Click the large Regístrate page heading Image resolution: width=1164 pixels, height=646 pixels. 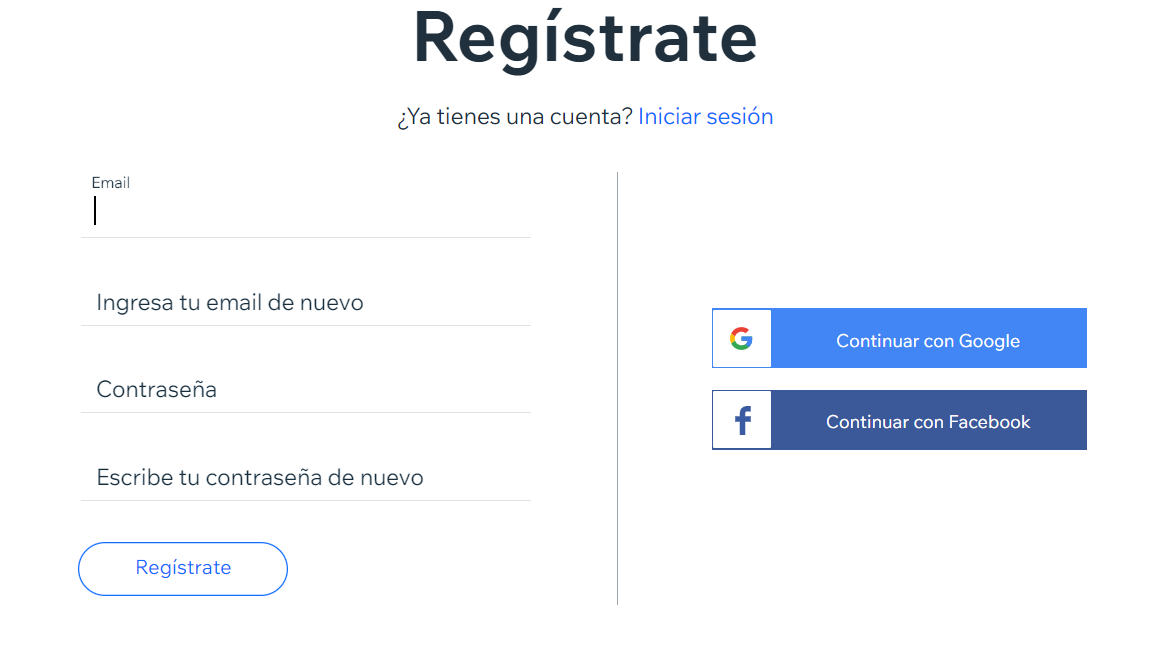point(585,38)
